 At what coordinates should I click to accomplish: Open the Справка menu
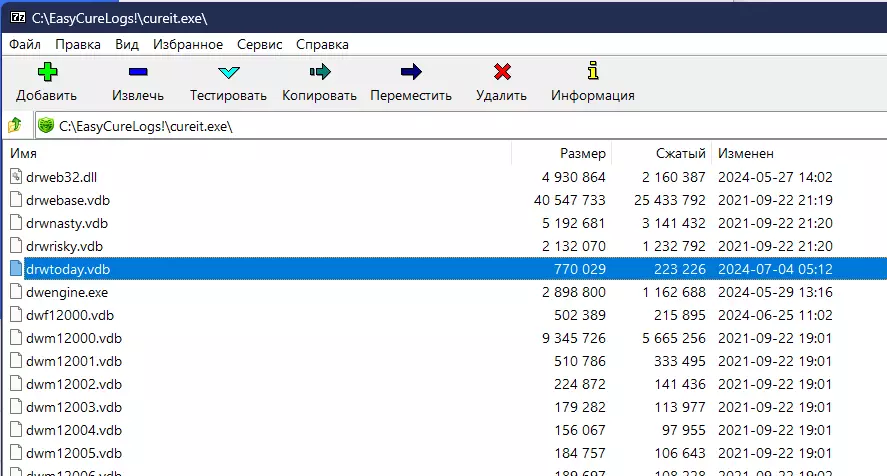(x=322, y=44)
